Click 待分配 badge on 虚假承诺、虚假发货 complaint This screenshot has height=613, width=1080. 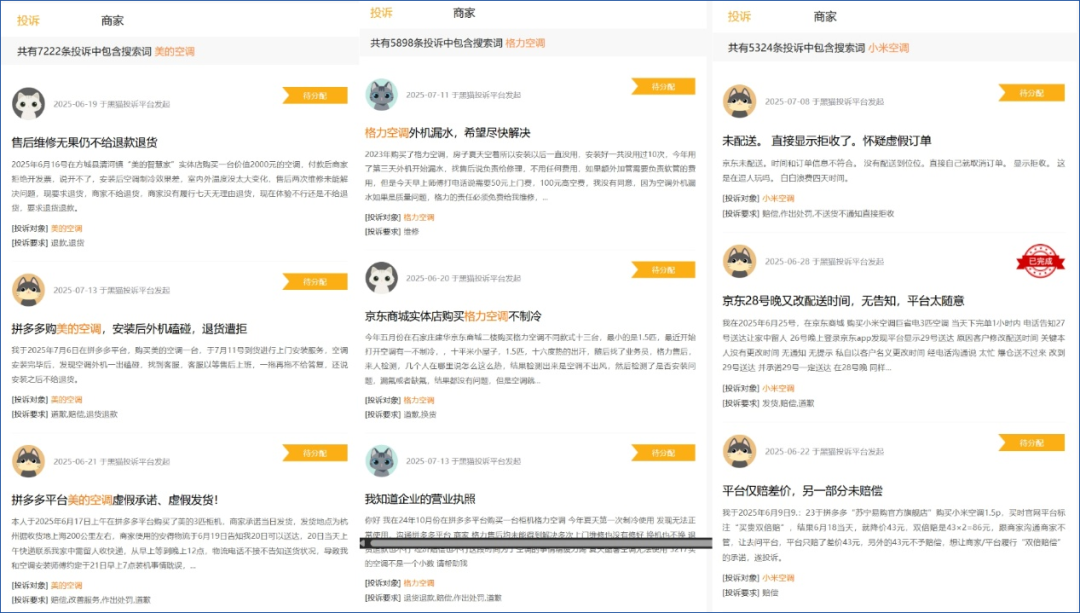tap(315, 453)
